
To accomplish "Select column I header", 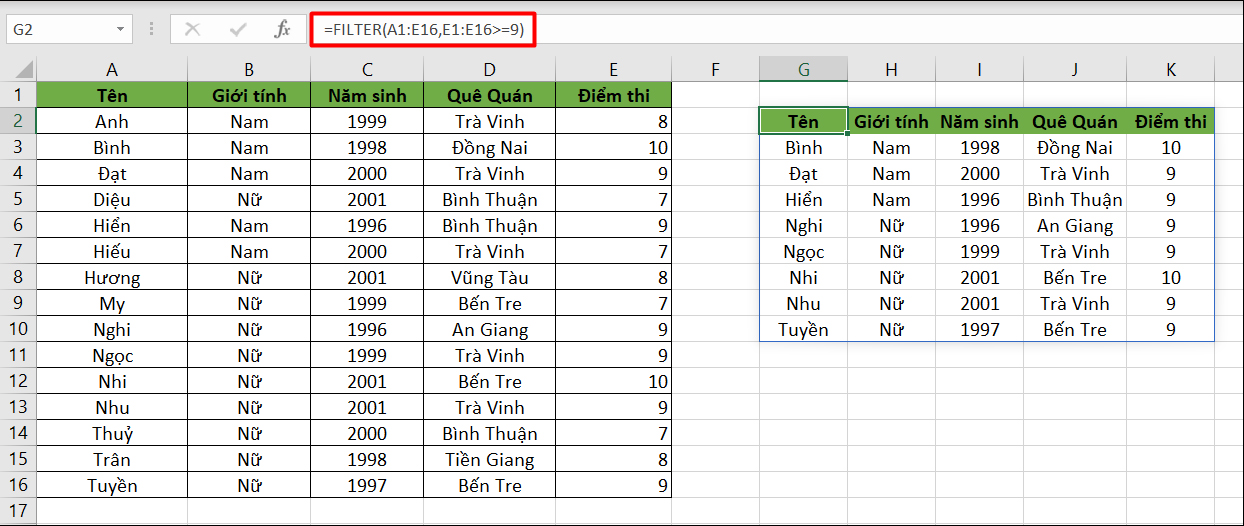I will tap(979, 69).
